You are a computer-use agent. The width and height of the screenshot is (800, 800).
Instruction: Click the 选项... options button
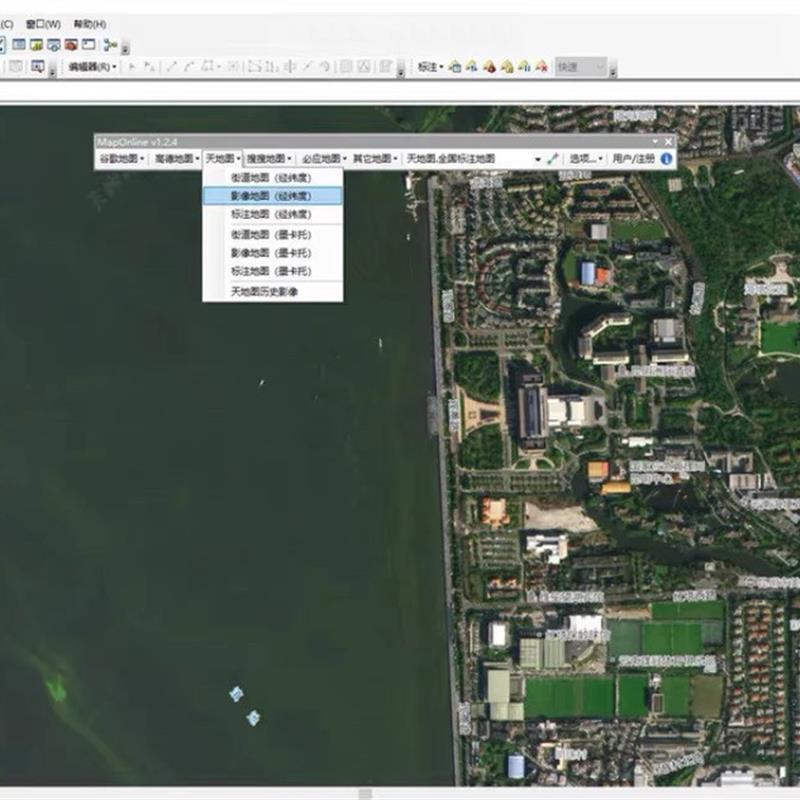(x=585, y=158)
